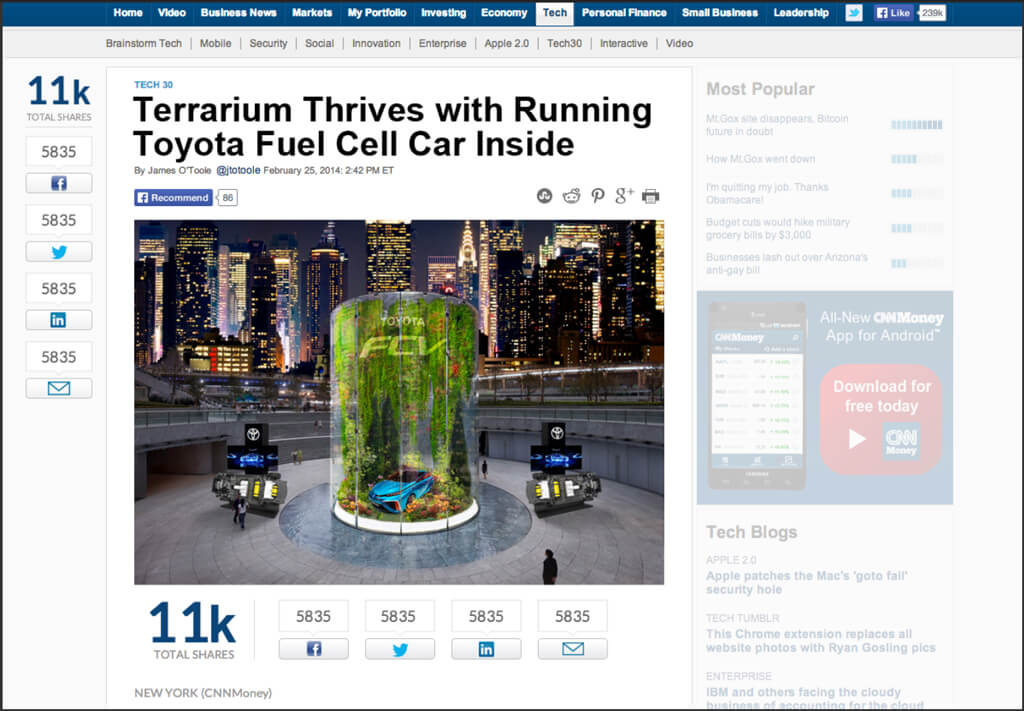The width and height of the screenshot is (1024, 711).
Task: Click the sidebar Twitter share button
Action: point(59,252)
